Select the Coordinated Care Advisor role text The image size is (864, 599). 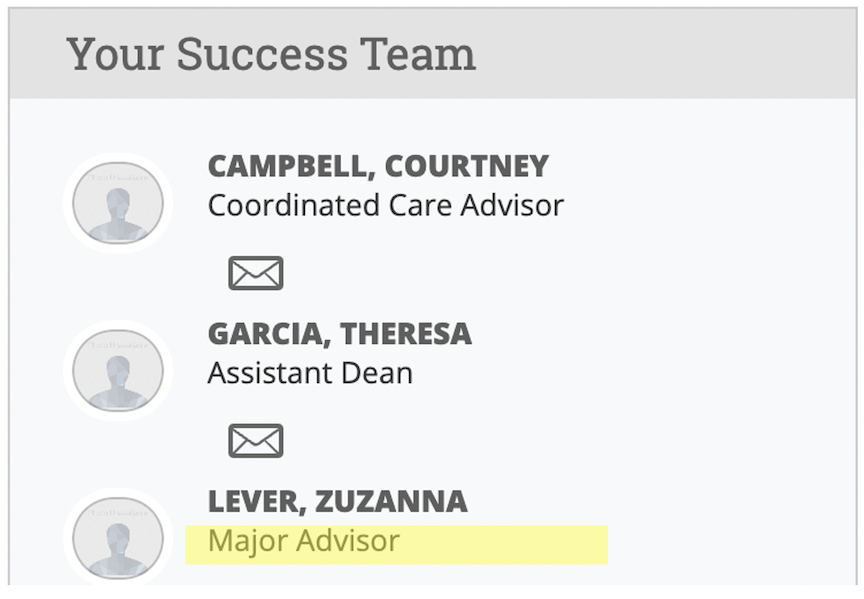(386, 206)
